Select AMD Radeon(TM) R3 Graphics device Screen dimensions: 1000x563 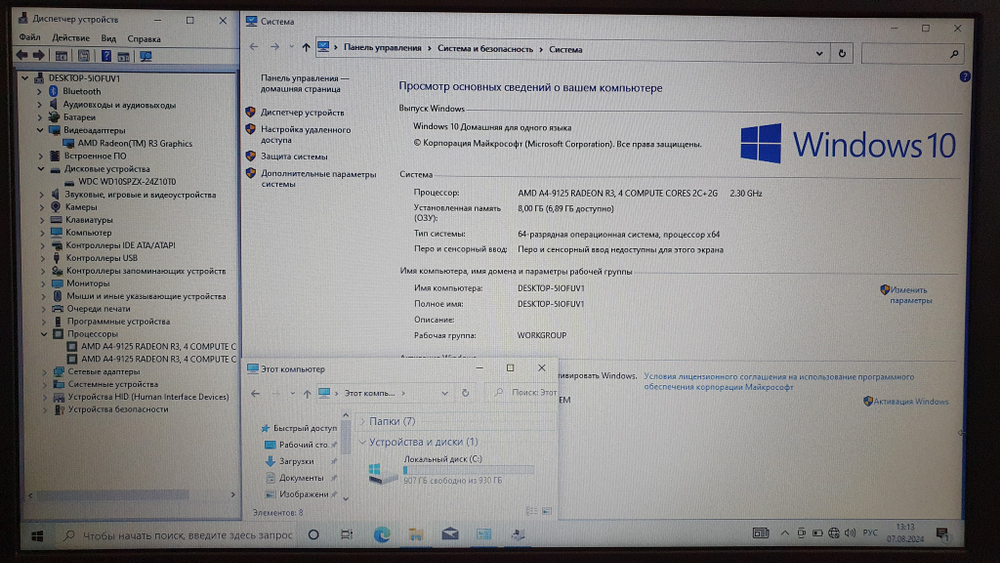[135, 143]
